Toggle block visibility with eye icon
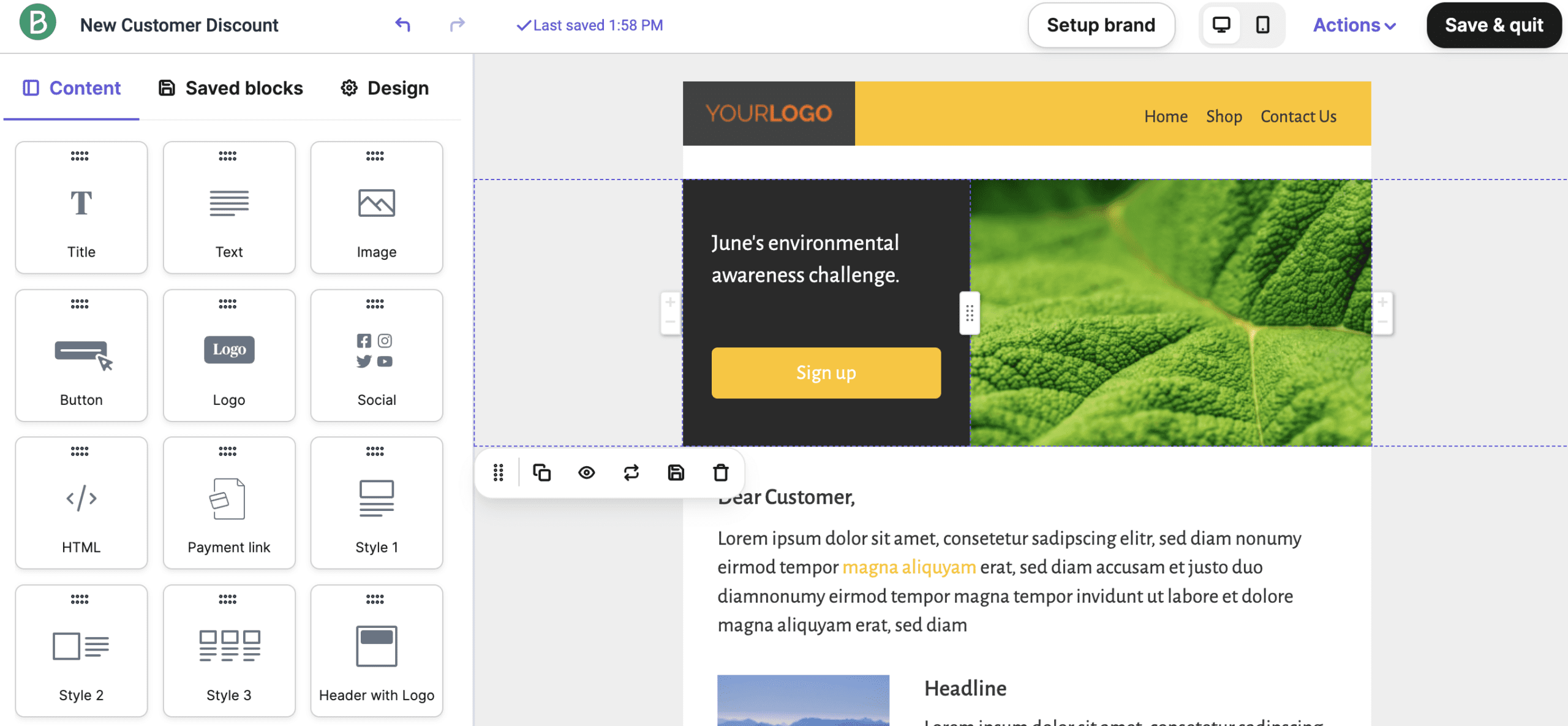1568x726 pixels. (587, 473)
